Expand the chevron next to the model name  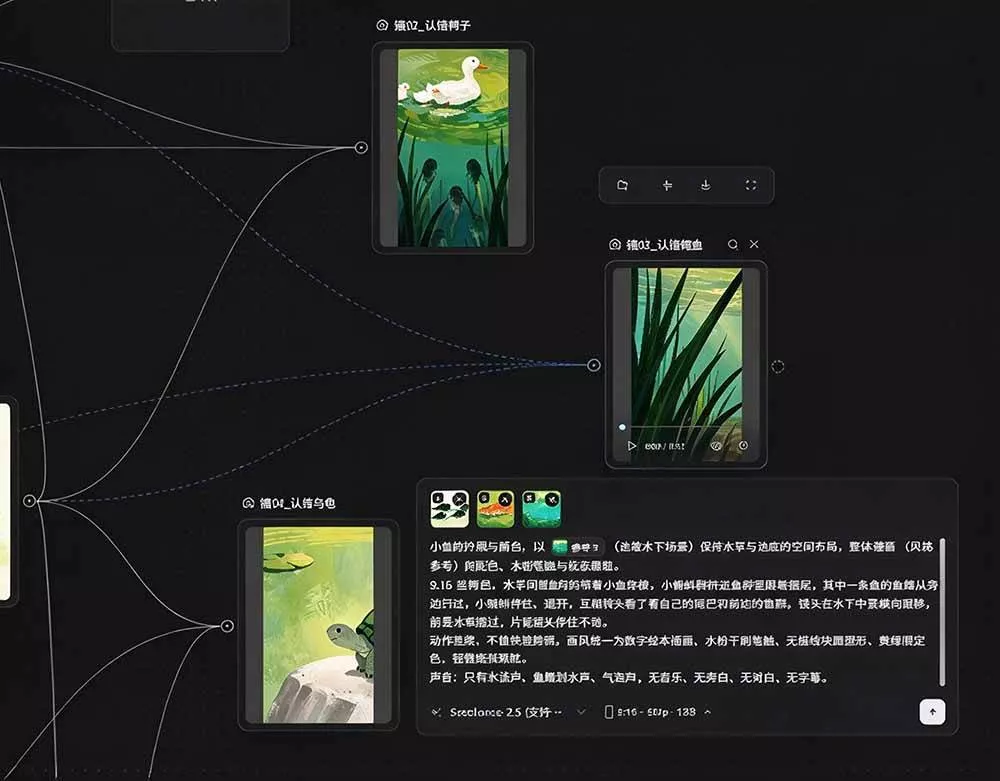click(581, 712)
